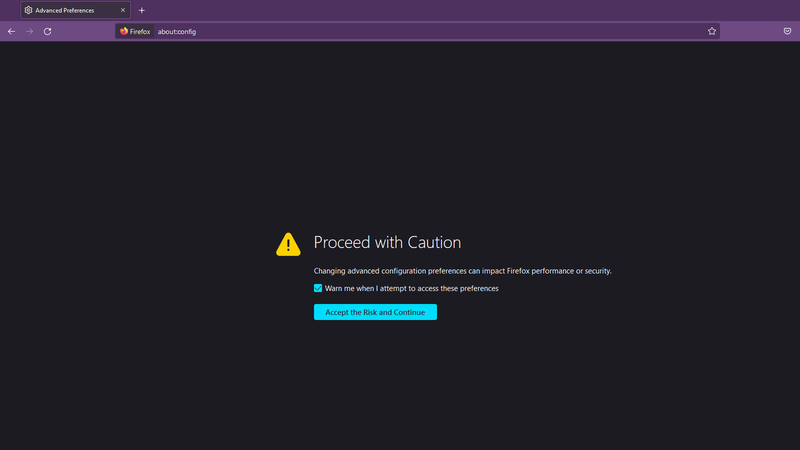
Task: Click the Proceed with Caution heading
Action: click(x=387, y=242)
